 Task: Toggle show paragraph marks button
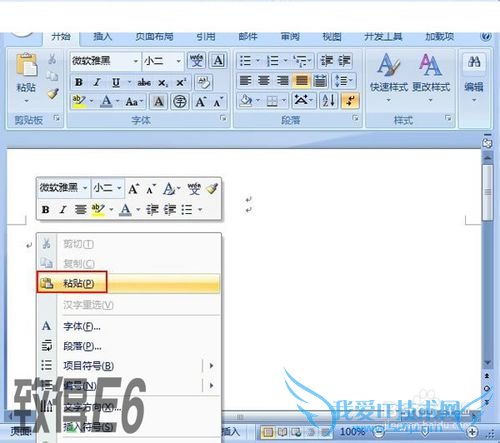[x=350, y=100]
